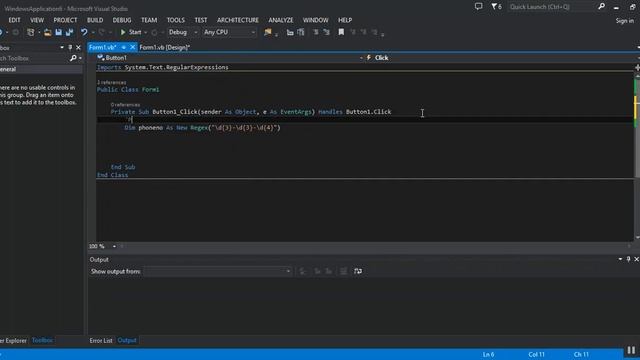Click the pin icon on Form1.vb tab

[x=124, y=47]
